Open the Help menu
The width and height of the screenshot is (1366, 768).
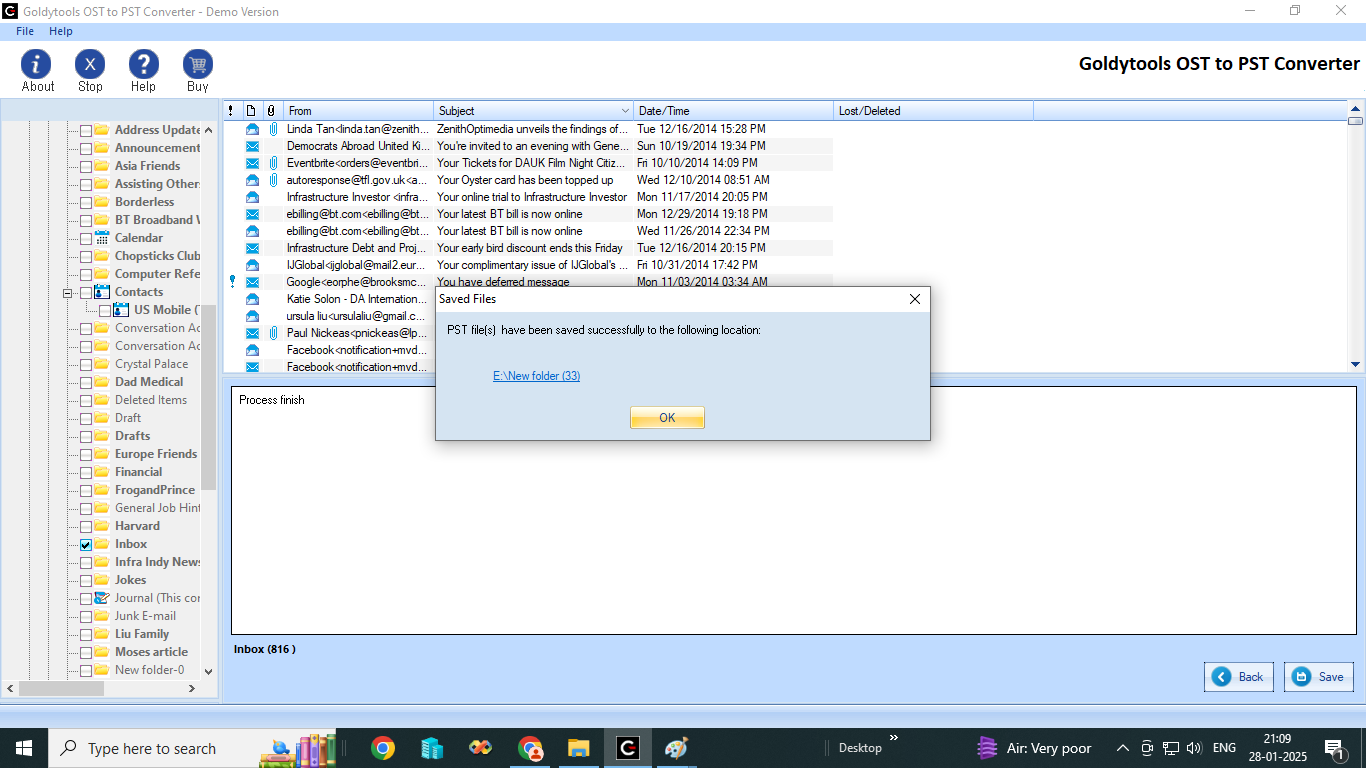(61, 31)
